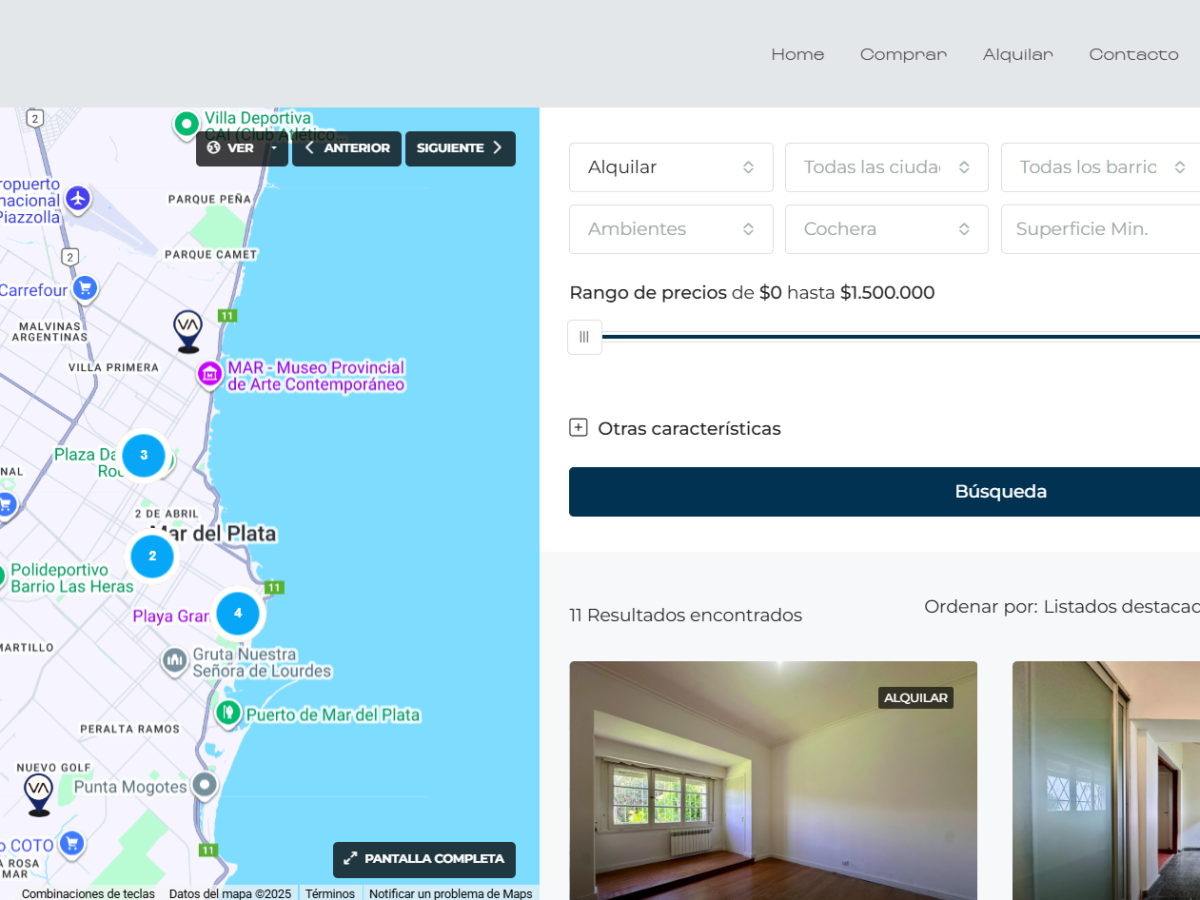Screen dimensions: 1200x900
Task: Click the Búsqueda search button
Action: 1000,492
